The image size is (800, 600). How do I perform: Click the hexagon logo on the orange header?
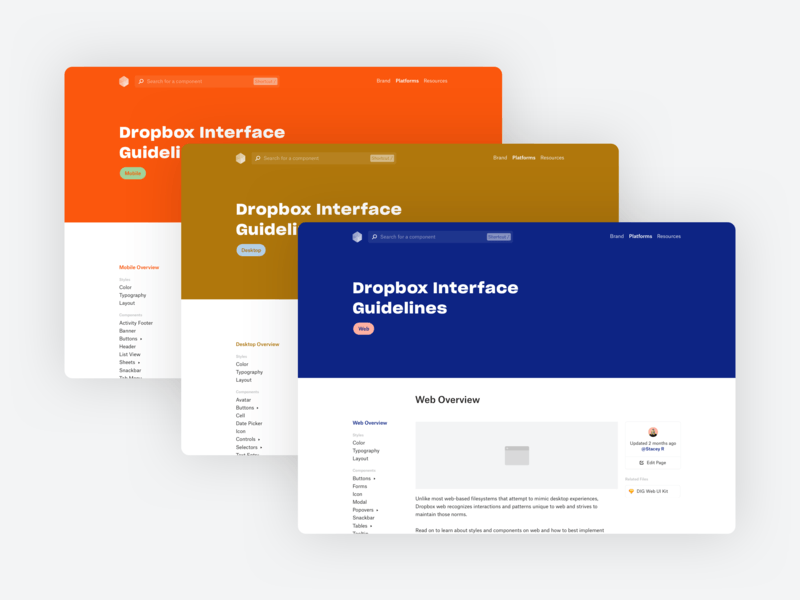pyautogui.click(x=124, y=81)
